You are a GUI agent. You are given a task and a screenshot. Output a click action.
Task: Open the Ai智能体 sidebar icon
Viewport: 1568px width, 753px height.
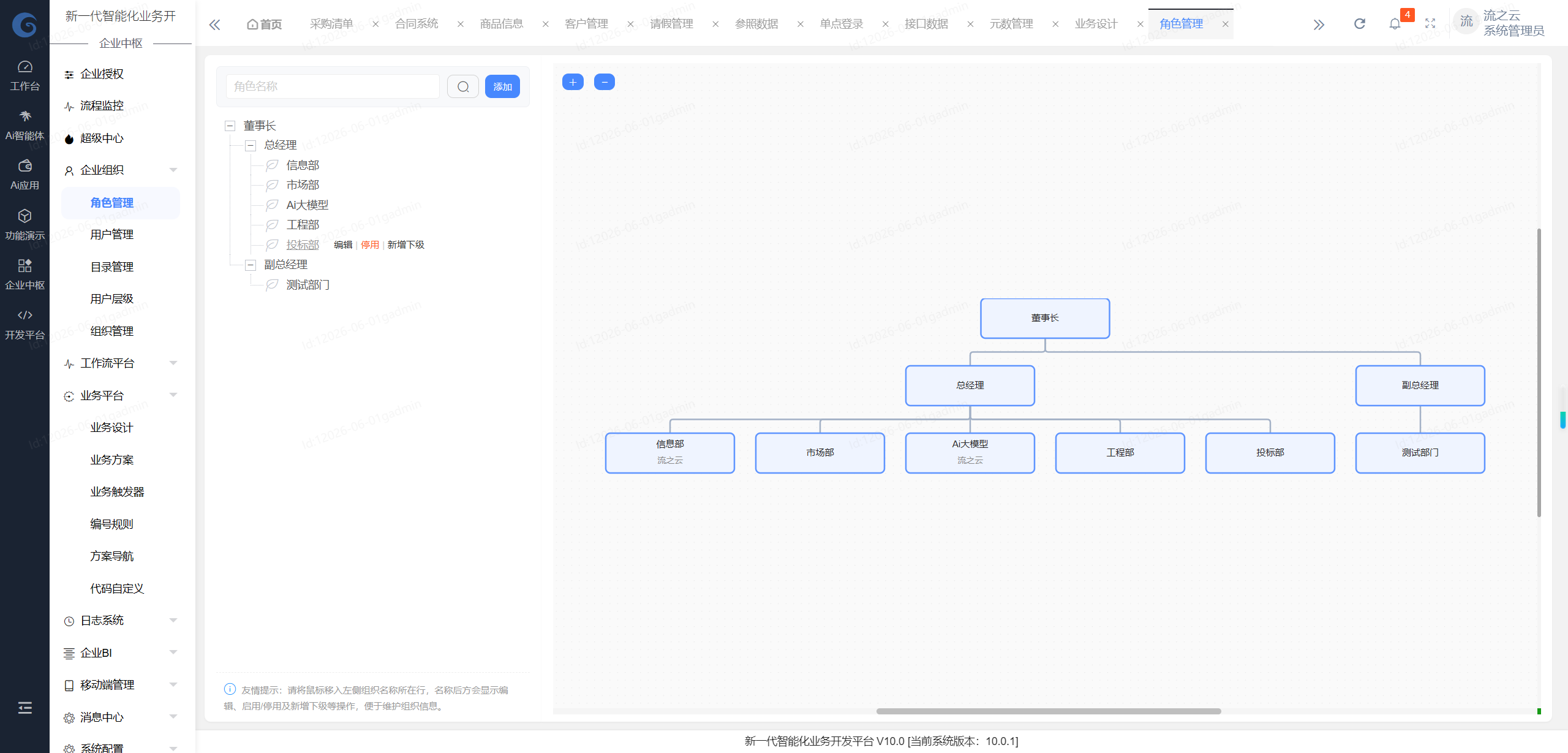tap(24, 126)
